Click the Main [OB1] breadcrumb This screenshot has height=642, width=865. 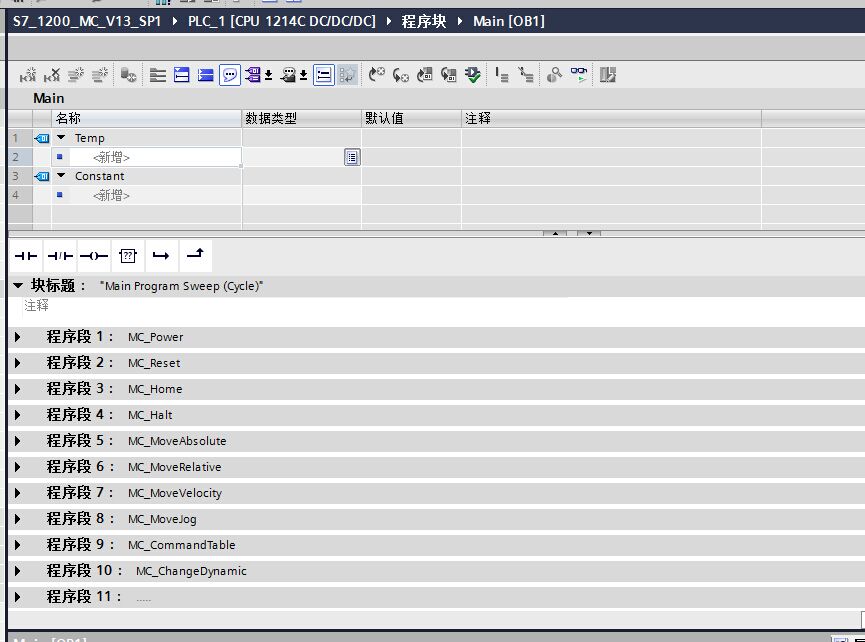[509, 22]
